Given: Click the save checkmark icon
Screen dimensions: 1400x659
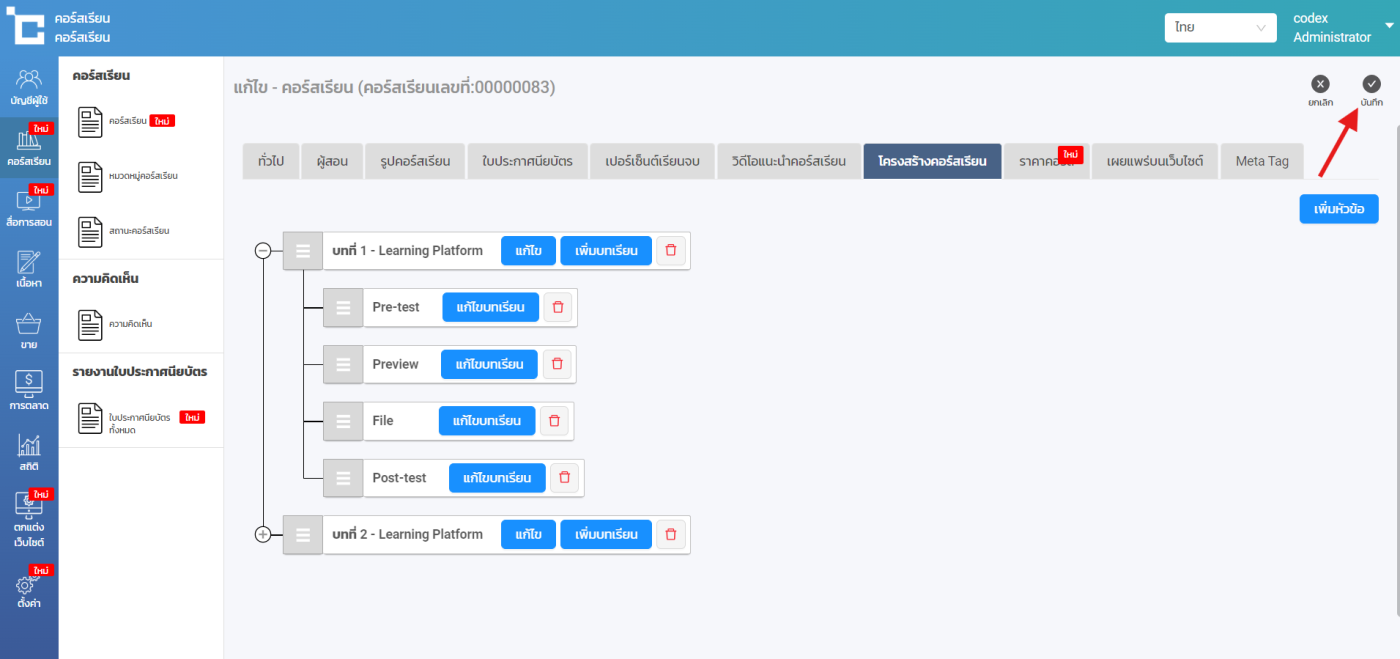Looking at the screenshot, I should [1371, 85].
